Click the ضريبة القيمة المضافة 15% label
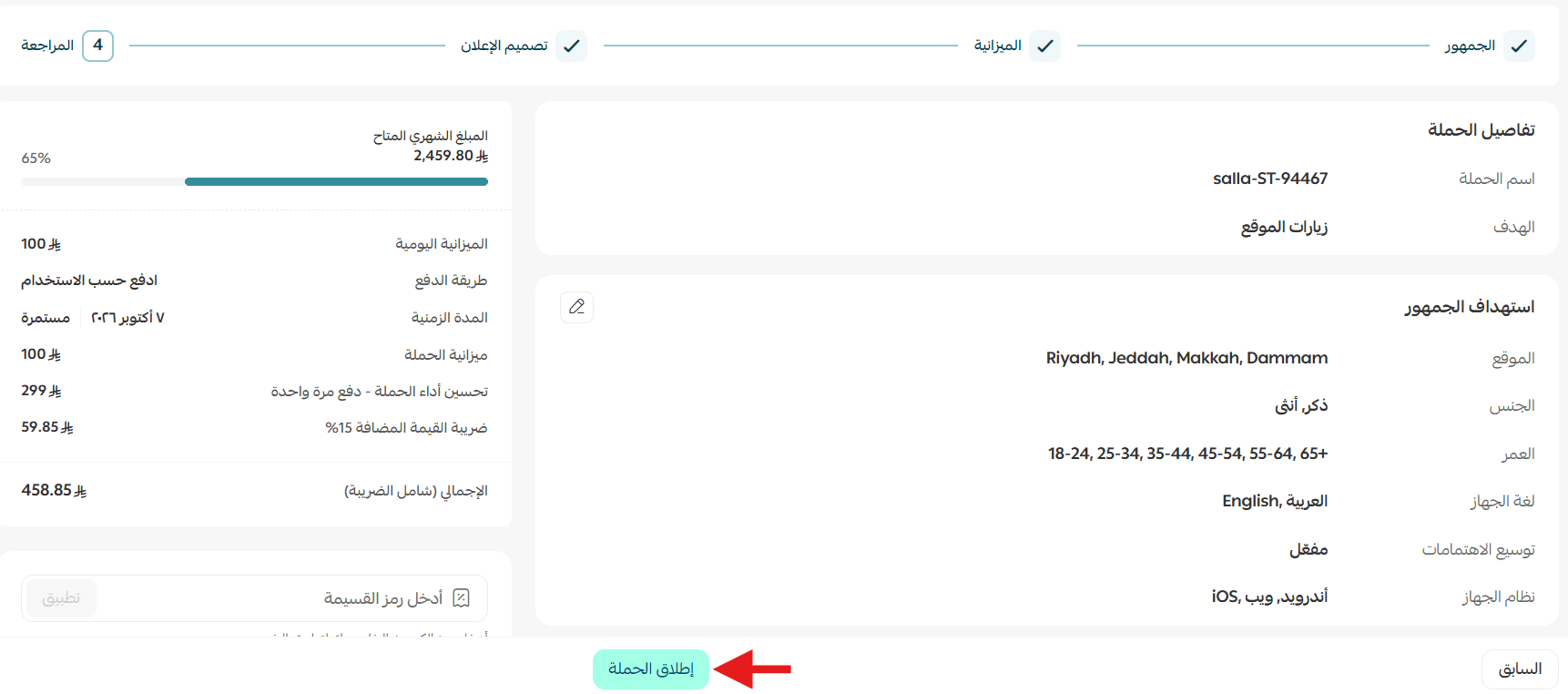Viewport: 1568px width, 694px height. (x=406, y=428)
